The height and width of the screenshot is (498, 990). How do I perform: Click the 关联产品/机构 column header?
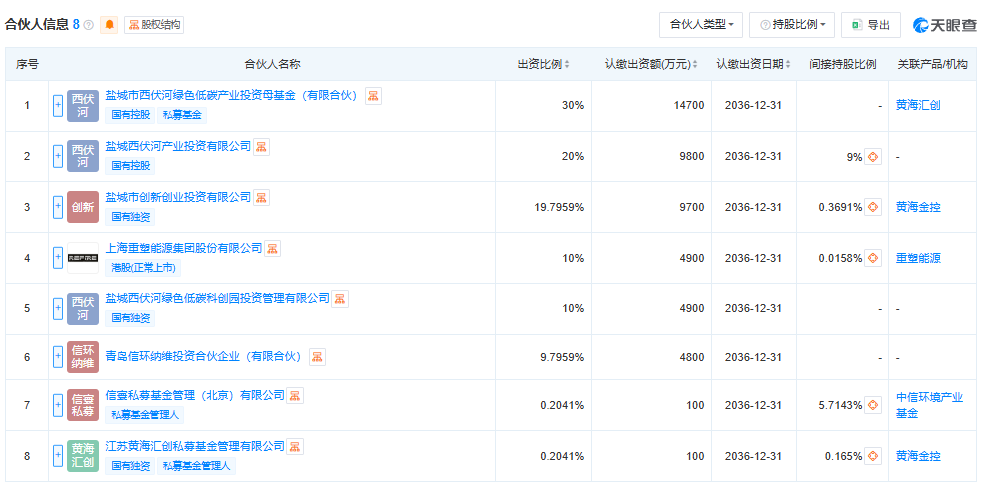click(x=932, y=64)
